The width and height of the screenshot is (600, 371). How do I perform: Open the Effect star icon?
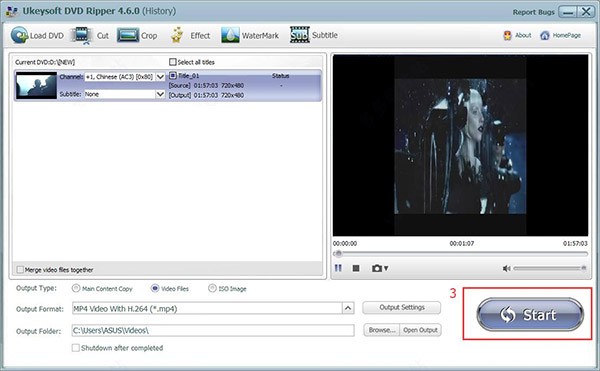[177, 35]
